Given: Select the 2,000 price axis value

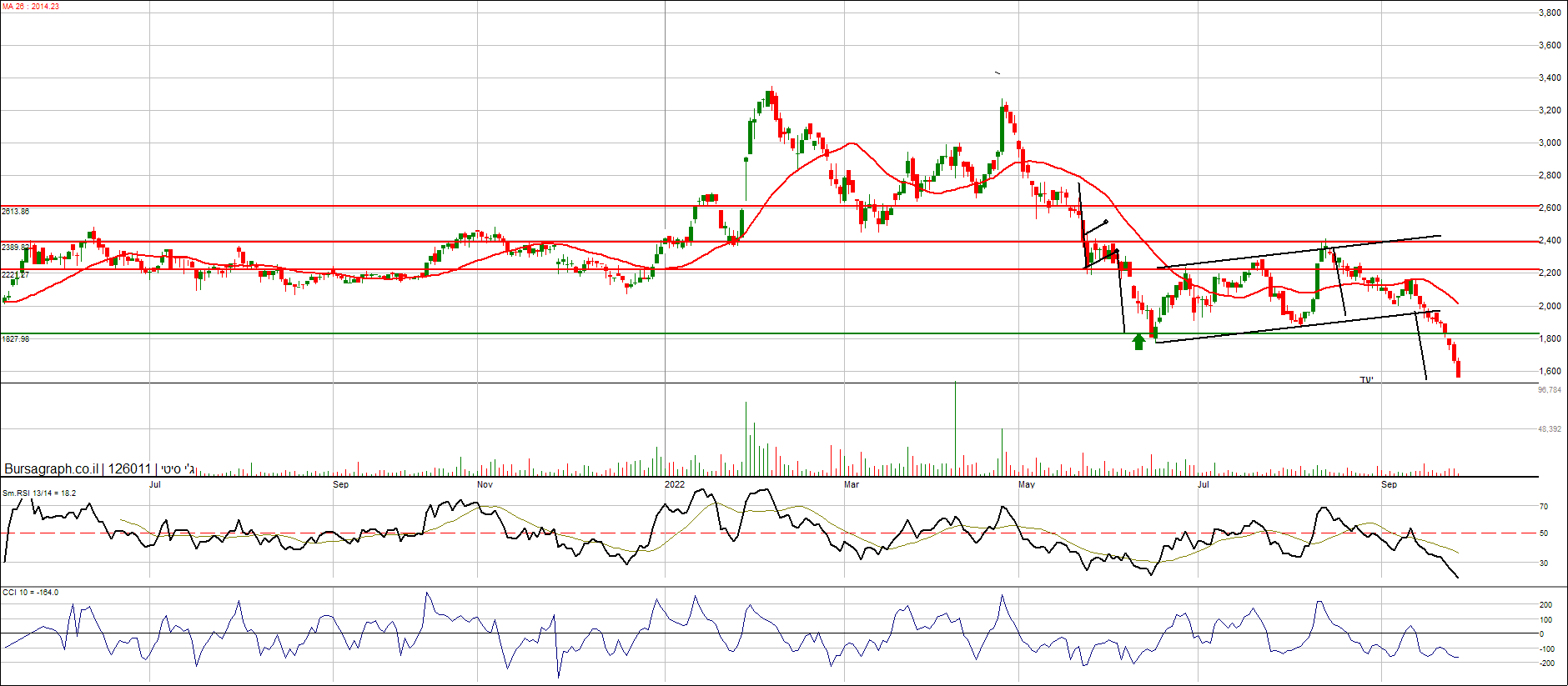Looking at the screenshot, I should pos(1550,307).
